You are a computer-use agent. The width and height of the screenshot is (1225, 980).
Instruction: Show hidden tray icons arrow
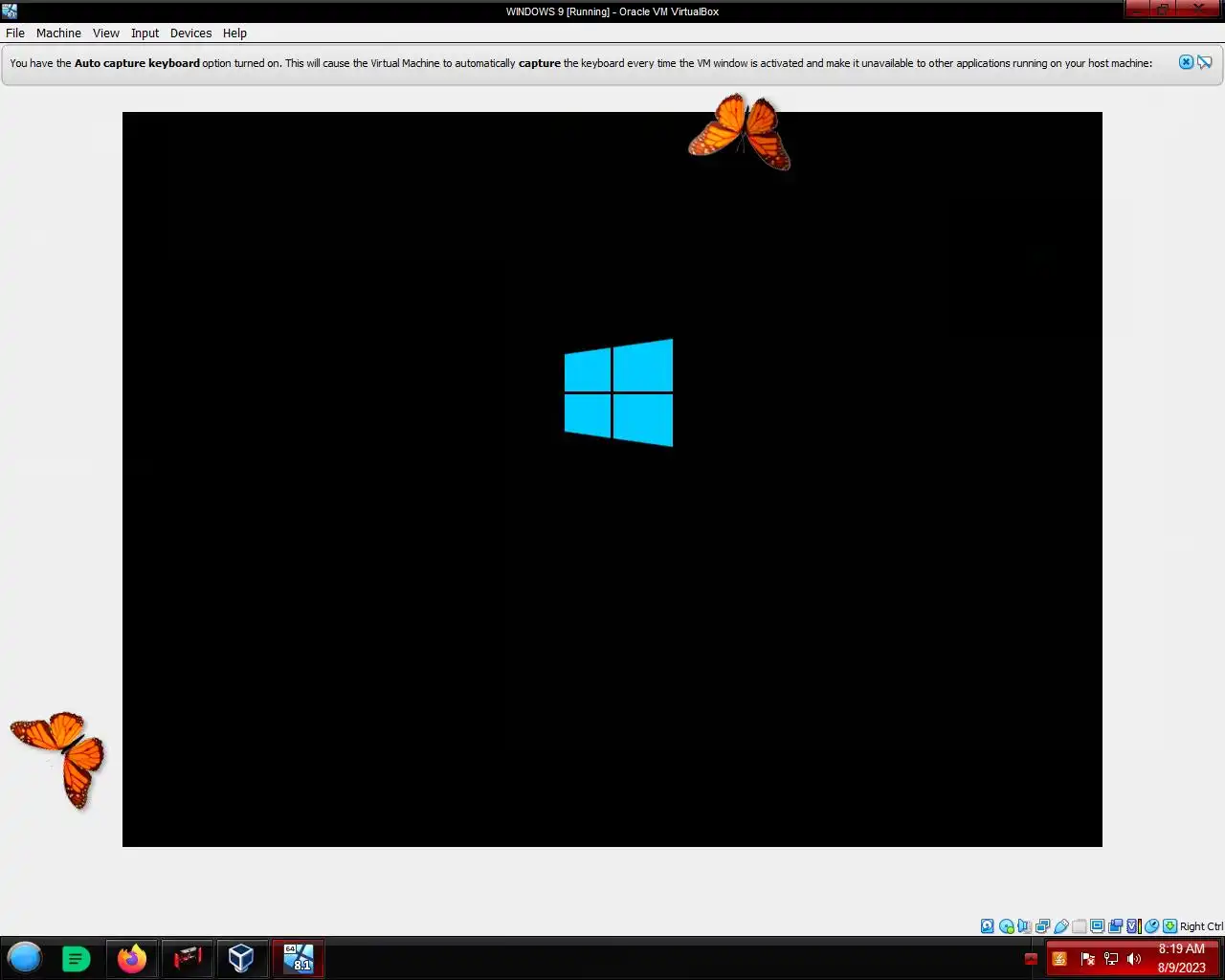coord(1031,958)
